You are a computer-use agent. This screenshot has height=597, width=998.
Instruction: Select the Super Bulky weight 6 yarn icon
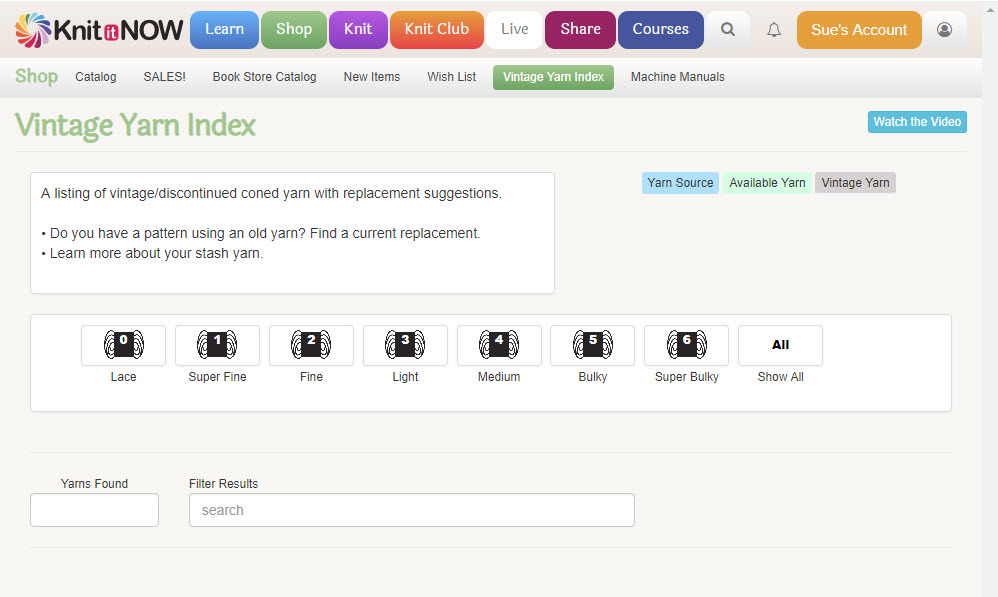click(x=687, y=345)
